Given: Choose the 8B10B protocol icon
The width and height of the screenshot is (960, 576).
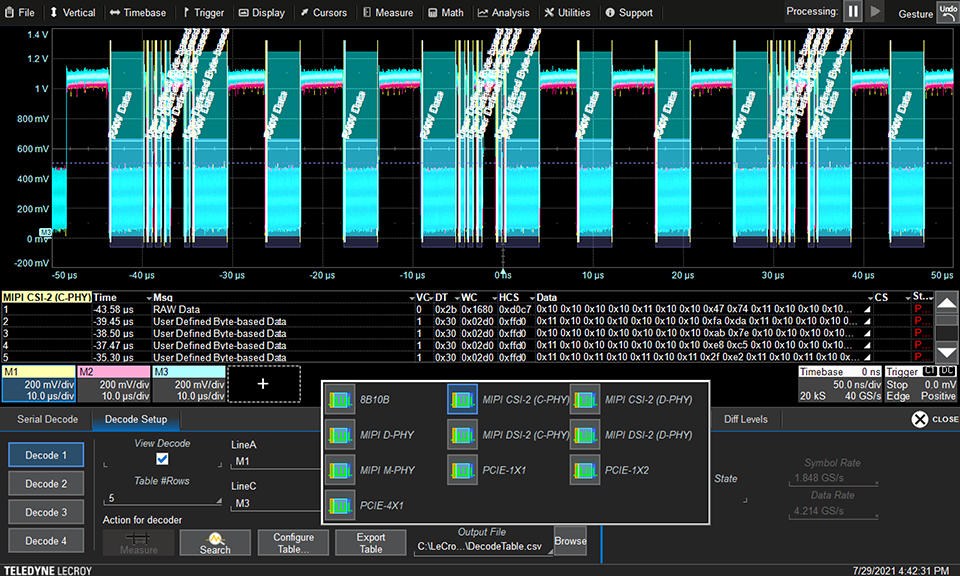Looking at the screenshot, I should coord(341,400).
